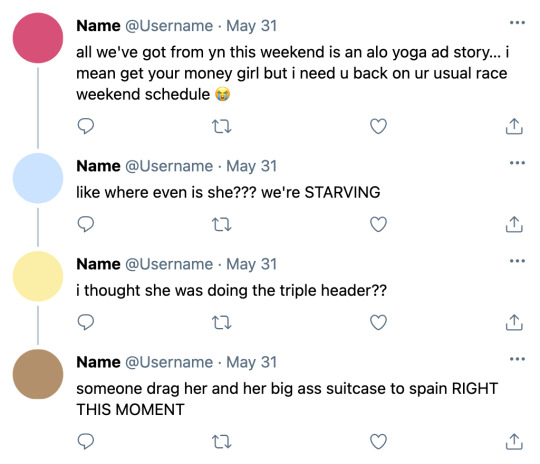Open the light blue avatar's profile

[x=38, y=178]
